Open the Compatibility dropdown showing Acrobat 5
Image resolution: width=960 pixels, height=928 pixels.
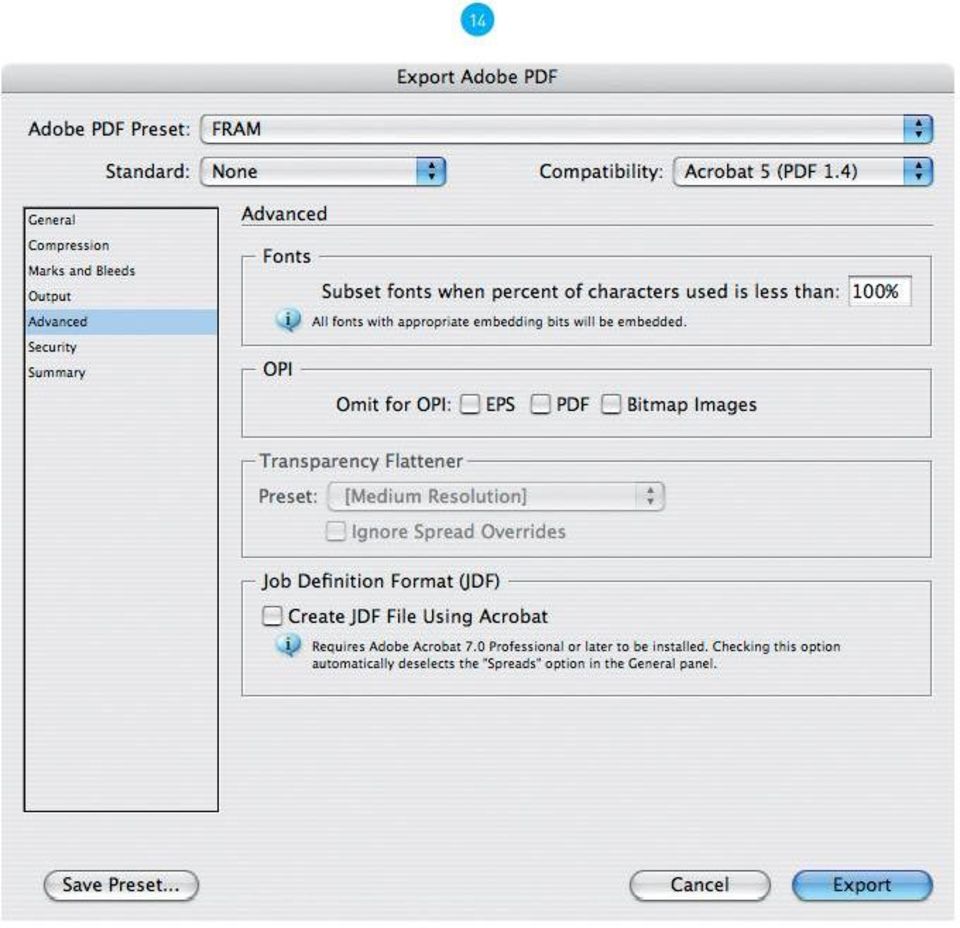(802, 171)
